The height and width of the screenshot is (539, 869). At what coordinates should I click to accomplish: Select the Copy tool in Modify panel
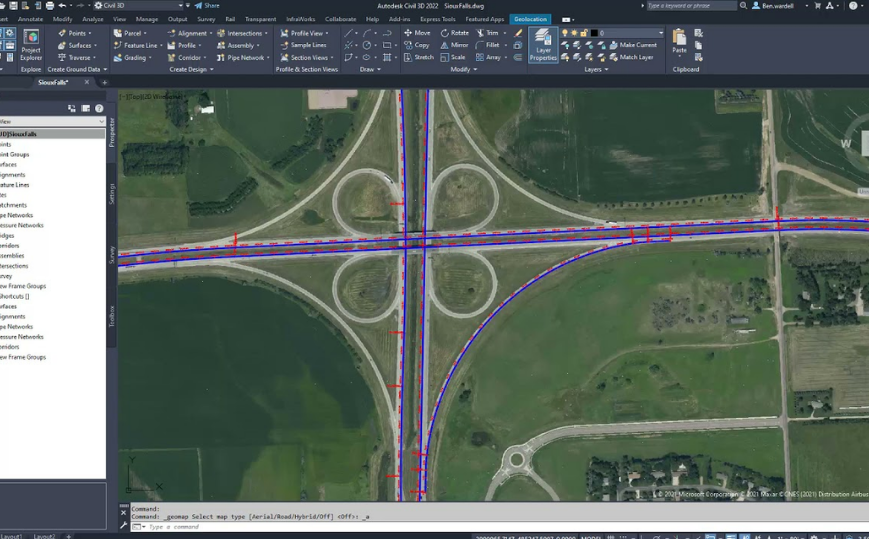(x=417, y=45)
